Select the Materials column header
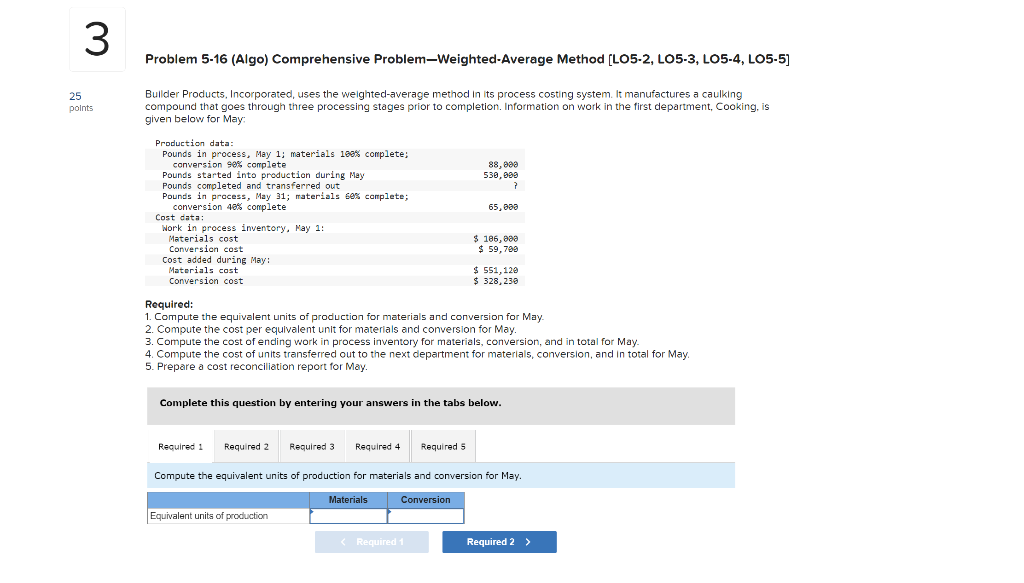Screen dimensions: 1024x583 tap(348, 499)
